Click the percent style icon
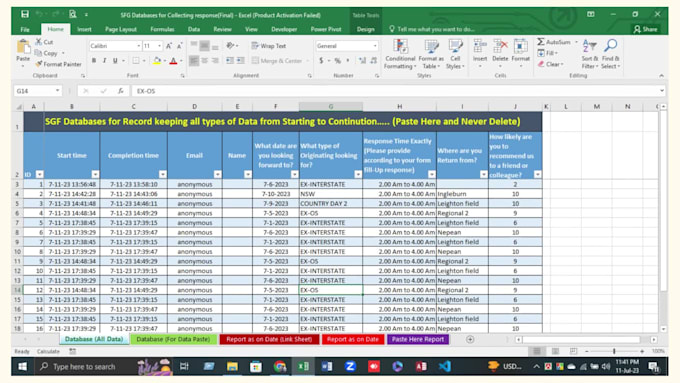The height and width of the screenshot is (383, 680). pyautogui.click(x=337, y=61)
